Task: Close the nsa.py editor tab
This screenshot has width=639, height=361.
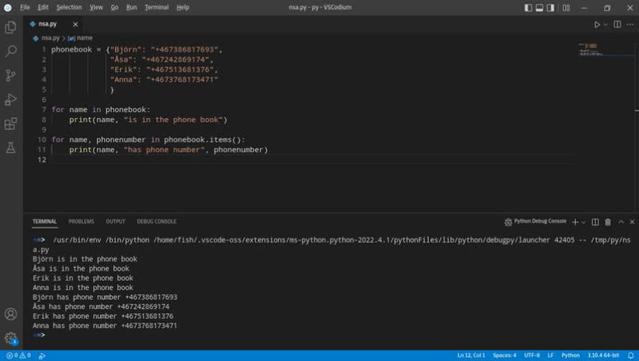Action: (75, 24)
